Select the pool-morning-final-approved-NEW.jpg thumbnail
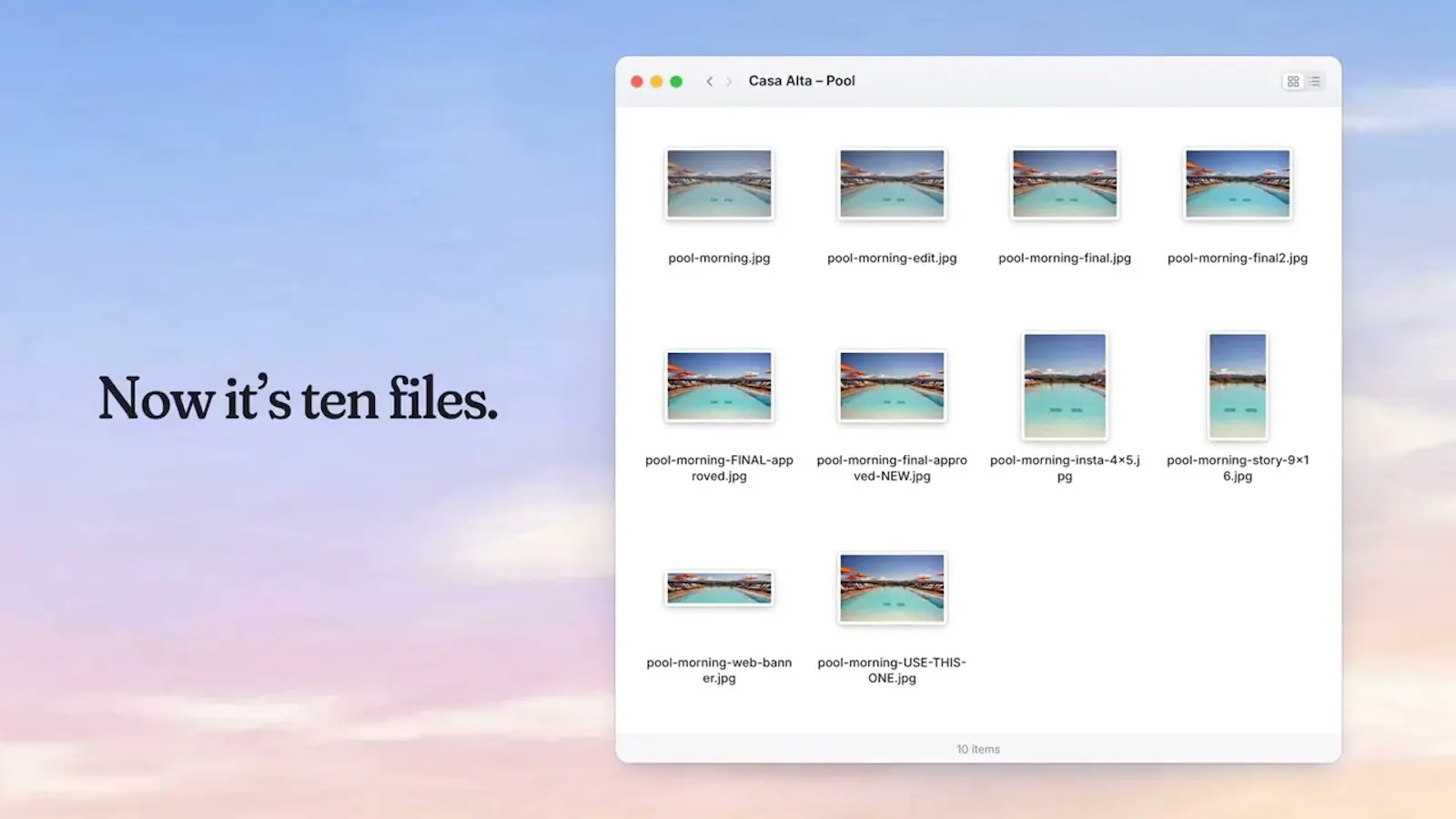Viewport: 1456px width, 819px height. coord(892,386)
